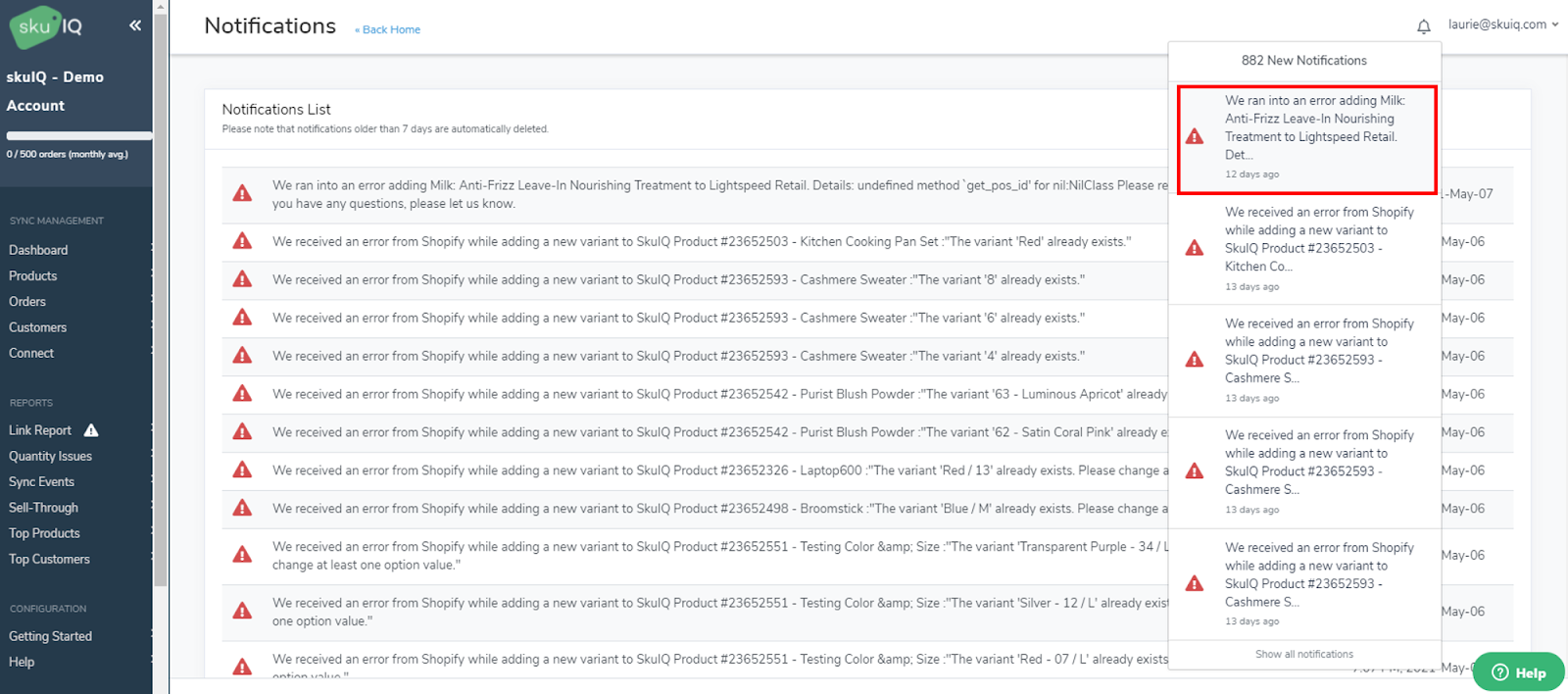
Task: Collapse sidebar with double chevron icon
Action: [135, 25]
